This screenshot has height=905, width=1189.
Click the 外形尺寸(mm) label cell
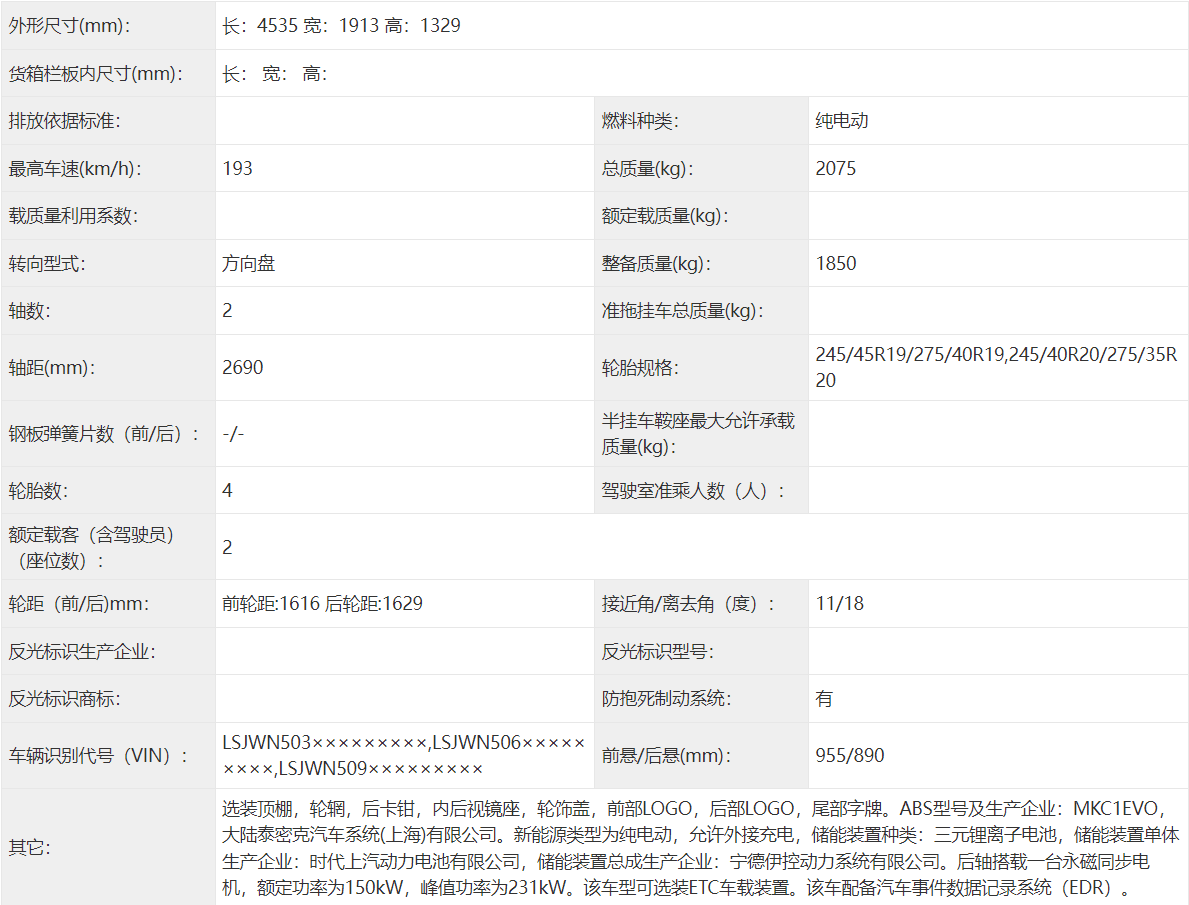tap(69, 26)
